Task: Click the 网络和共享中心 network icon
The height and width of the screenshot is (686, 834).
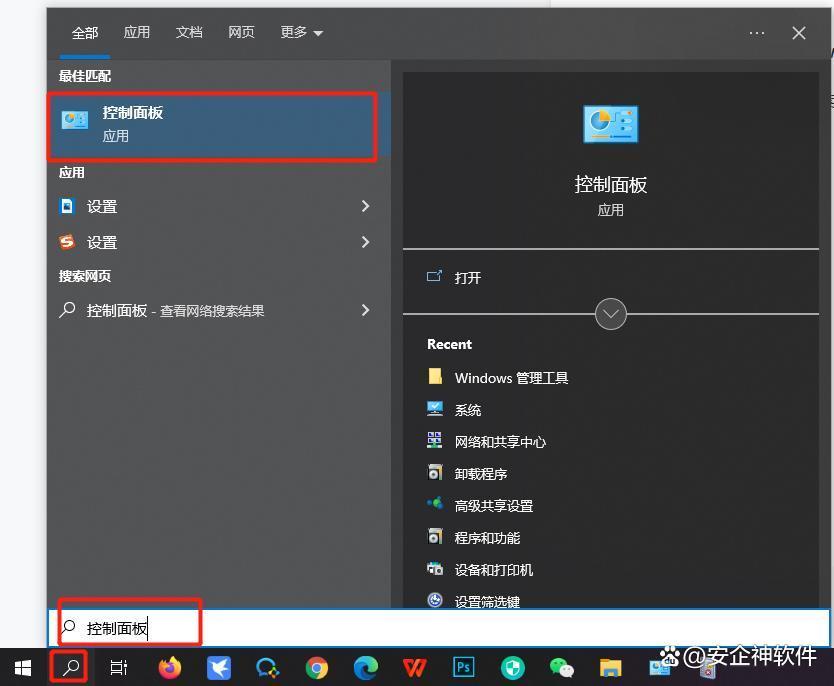Action: click(x=435, y=440)
